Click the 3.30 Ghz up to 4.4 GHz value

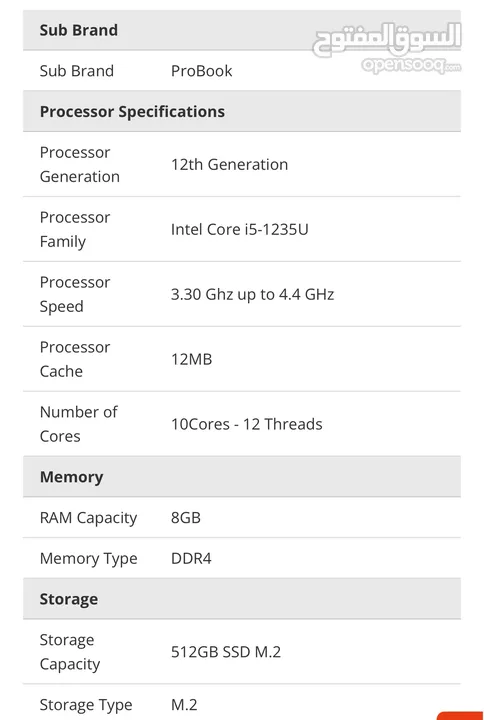[253, 294]
